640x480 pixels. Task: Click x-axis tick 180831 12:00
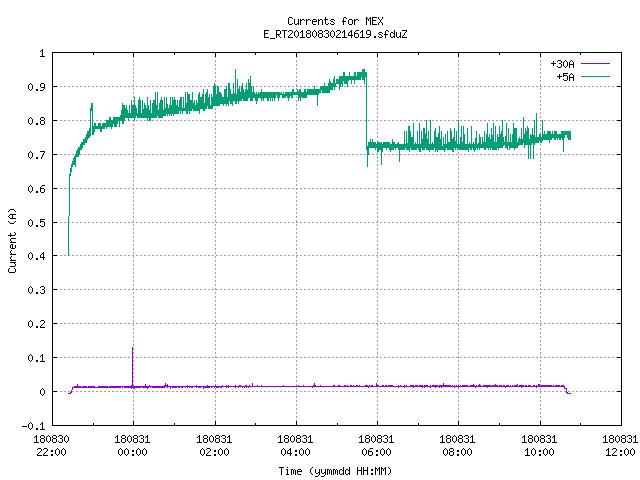point(620,446)
